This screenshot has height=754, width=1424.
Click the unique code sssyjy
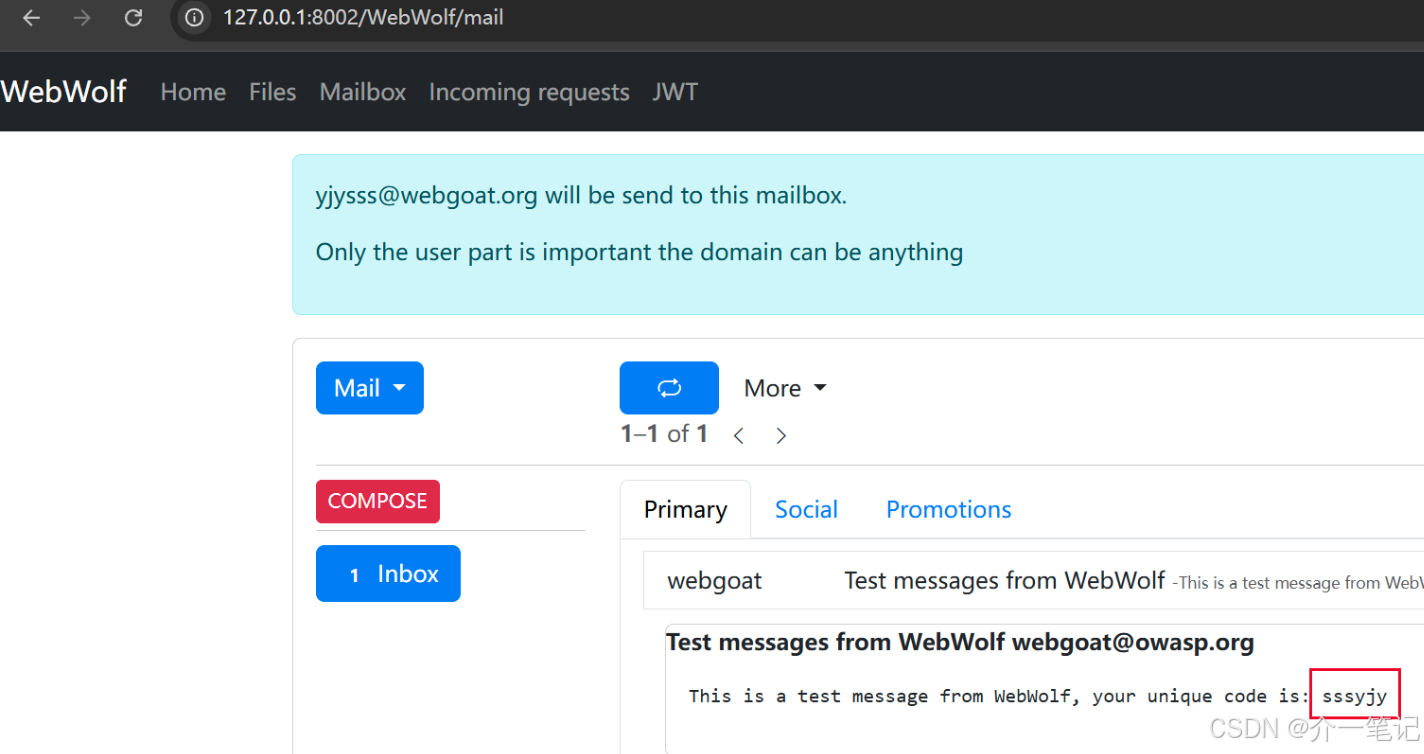point(1354,696)
